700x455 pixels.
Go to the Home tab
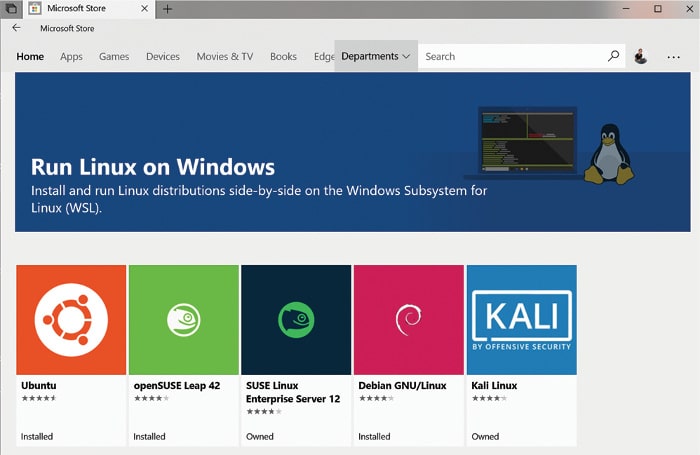coord(30,57)
